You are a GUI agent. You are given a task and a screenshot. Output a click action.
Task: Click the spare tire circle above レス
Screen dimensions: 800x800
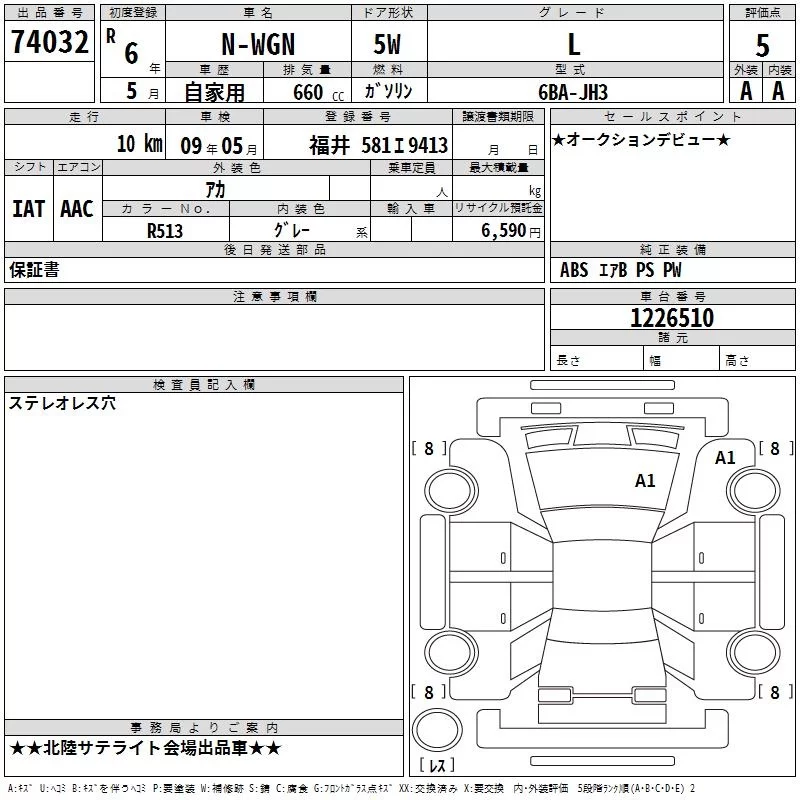coord(437,730)
